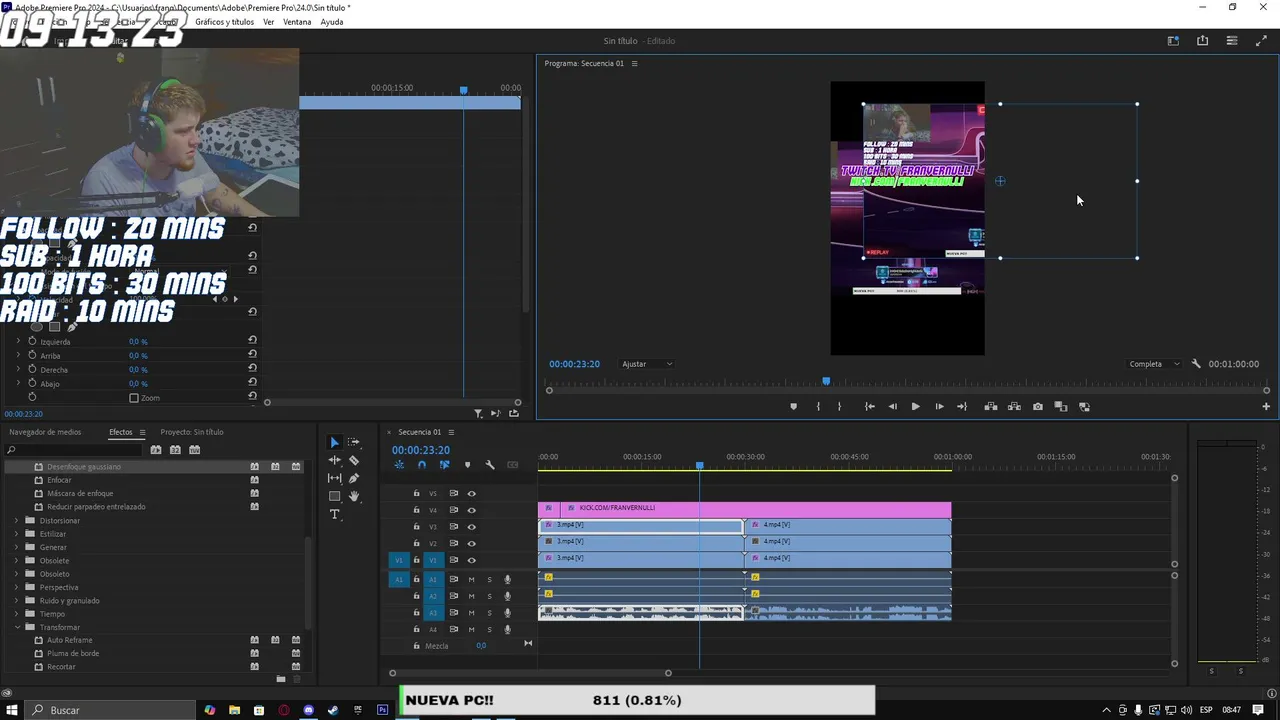The width and height of the screenshot is (1280, 720).
Task: Hide the V3 track output
Action: pyautogui.click(x=472, y=527)
